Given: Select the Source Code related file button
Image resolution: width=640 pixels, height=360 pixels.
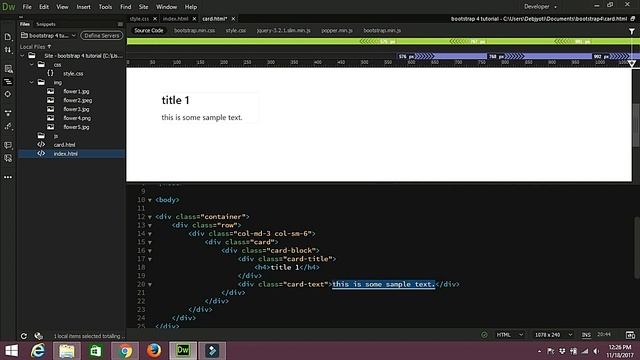Looking at the screenshot, I should coord(149,31).
